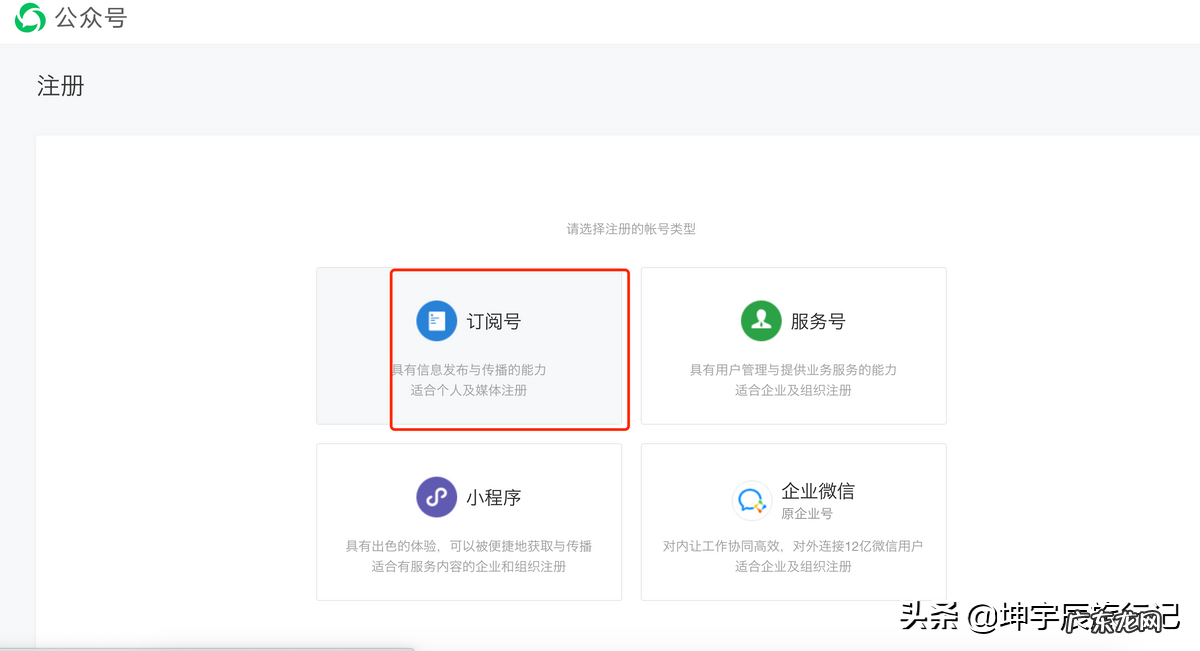Click the green 公众号 logo top left
1200x651 pixels.
30,18
